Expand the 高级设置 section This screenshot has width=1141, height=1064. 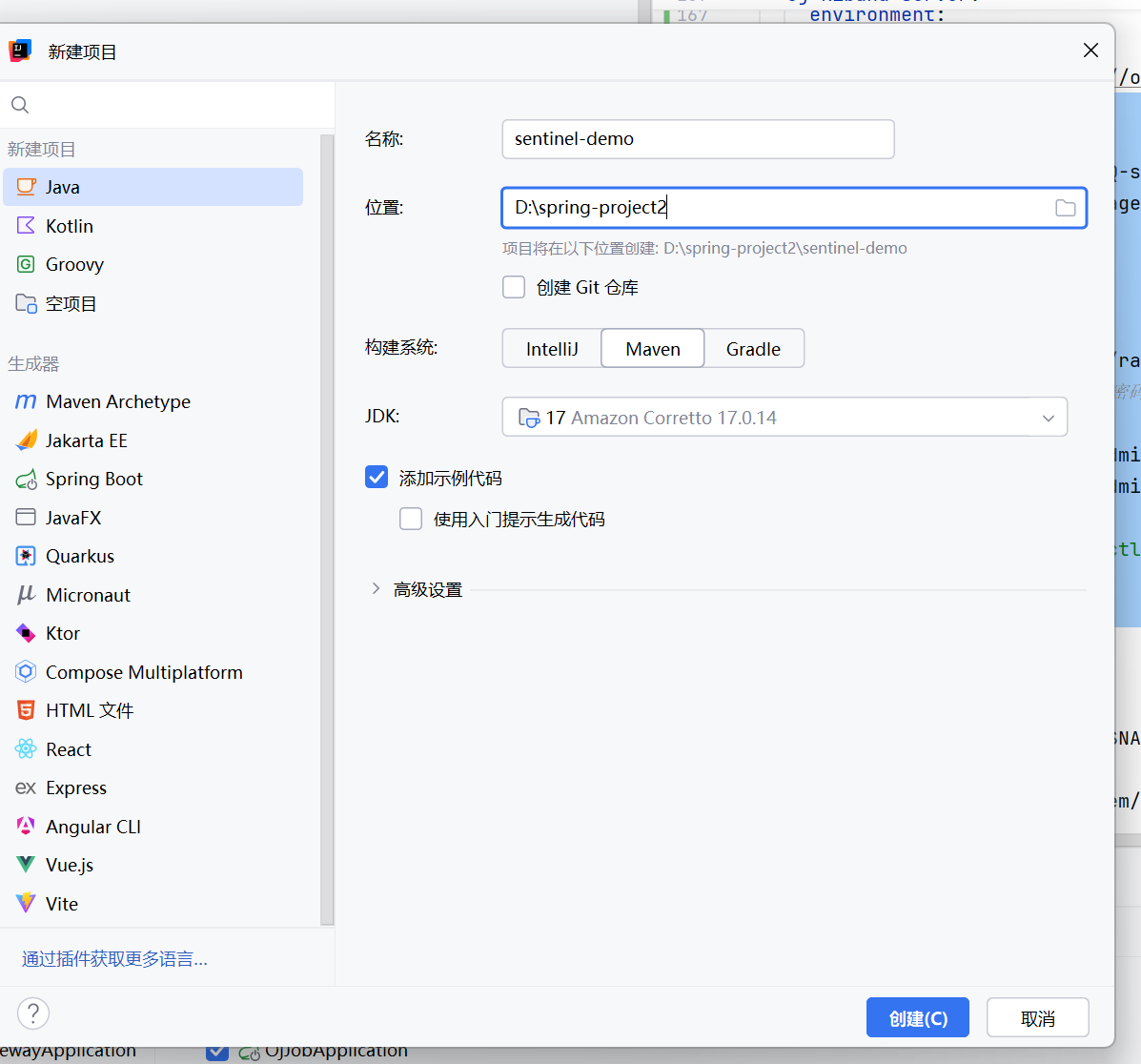[x=376, y=589]
